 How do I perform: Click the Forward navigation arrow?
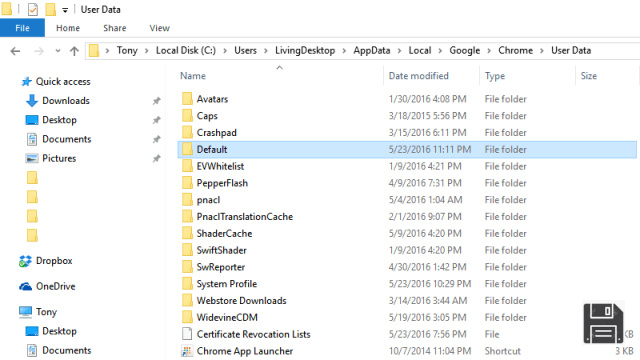click(x=39, y=51)
